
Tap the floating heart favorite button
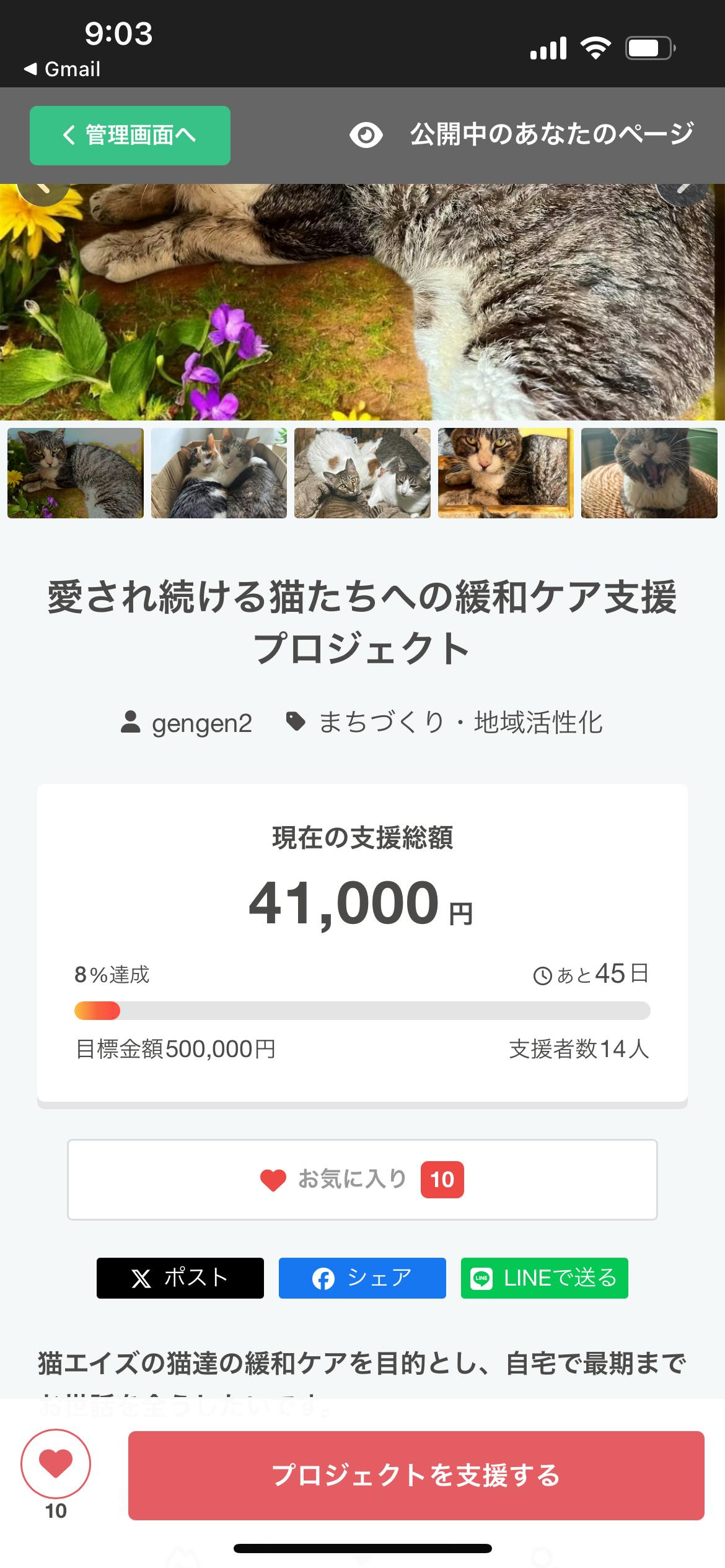click(56, 1463)
